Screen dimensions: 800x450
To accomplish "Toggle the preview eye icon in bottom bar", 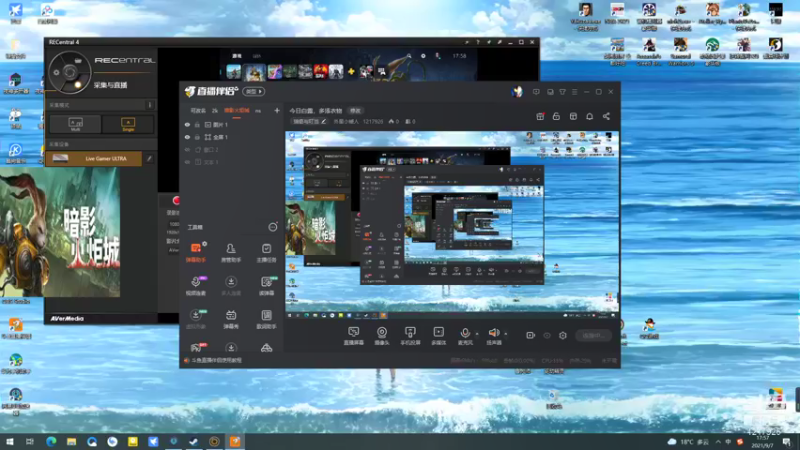I will pos(547,335).
